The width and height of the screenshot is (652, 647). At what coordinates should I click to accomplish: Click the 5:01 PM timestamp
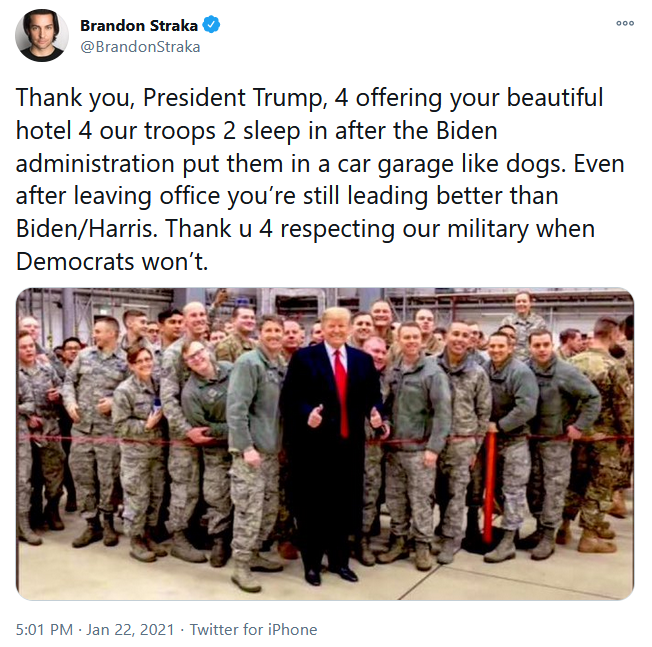pyautogui.click(x=44, y=629)
